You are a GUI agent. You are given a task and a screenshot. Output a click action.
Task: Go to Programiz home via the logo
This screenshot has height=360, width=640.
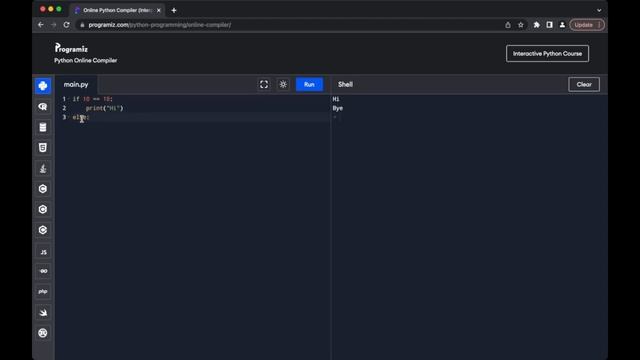click(x=71, y=48)
